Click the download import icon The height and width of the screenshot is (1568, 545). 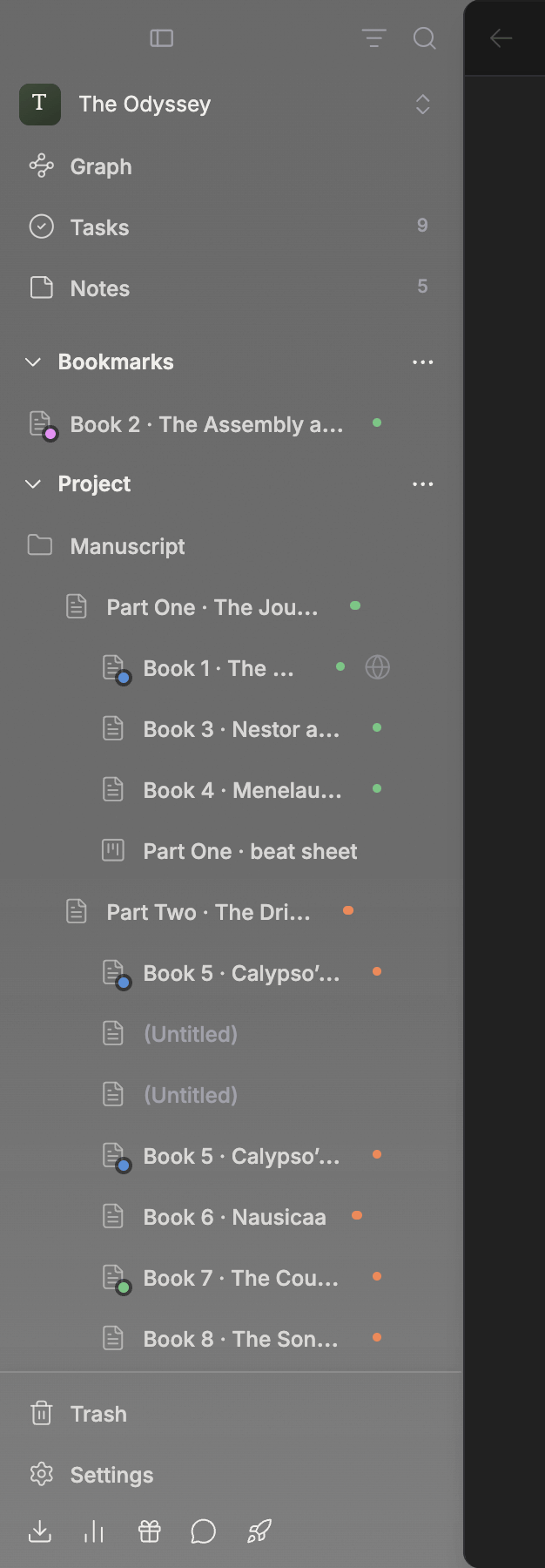pos(40,1531)
